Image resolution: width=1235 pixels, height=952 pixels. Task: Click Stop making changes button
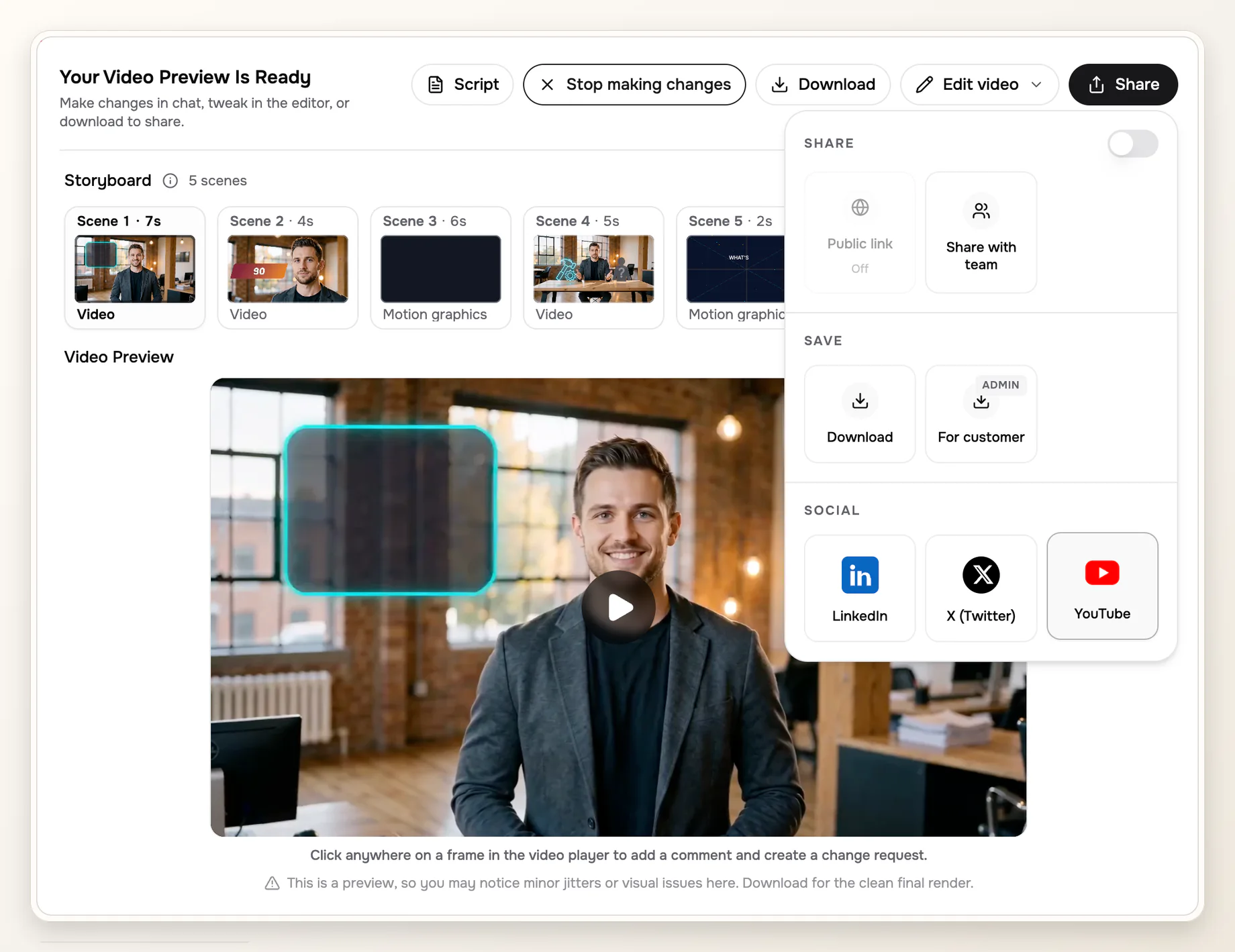coord(634,85)
